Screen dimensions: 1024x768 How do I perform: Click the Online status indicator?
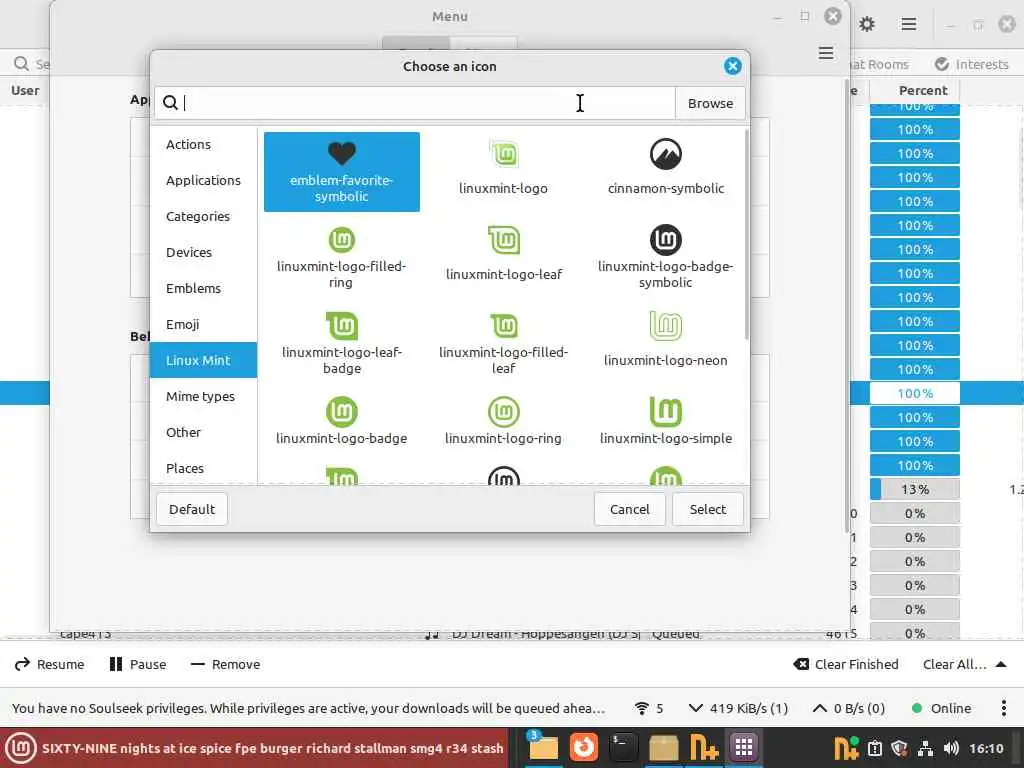coord(941,708)
